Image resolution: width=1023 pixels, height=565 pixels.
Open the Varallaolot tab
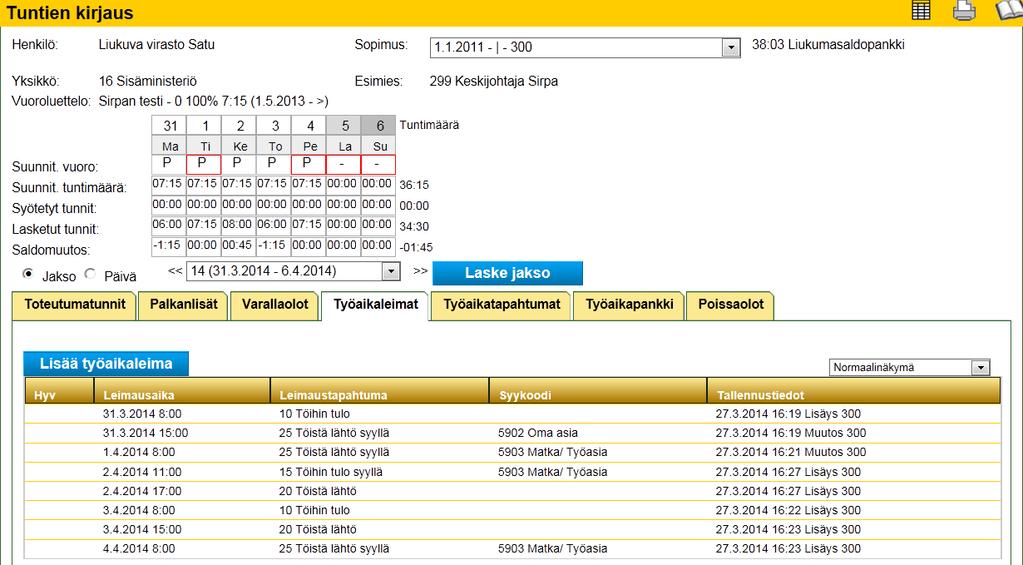(275, 305)
